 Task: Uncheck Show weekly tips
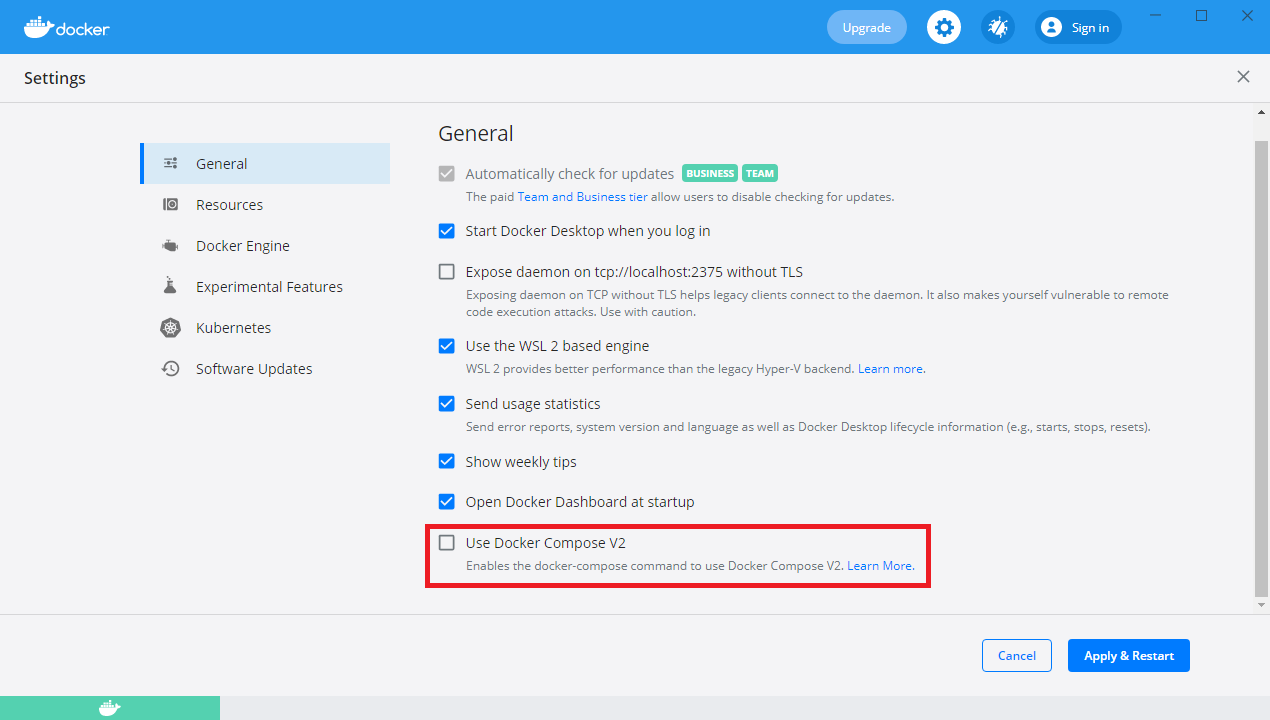pos(447,462)
